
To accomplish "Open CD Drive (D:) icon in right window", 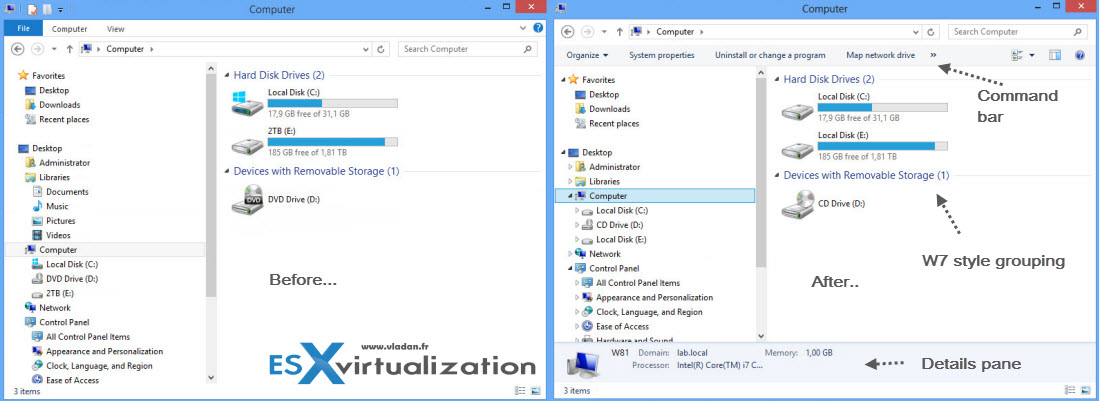I will pyautogui.click(x=798, y=203).
